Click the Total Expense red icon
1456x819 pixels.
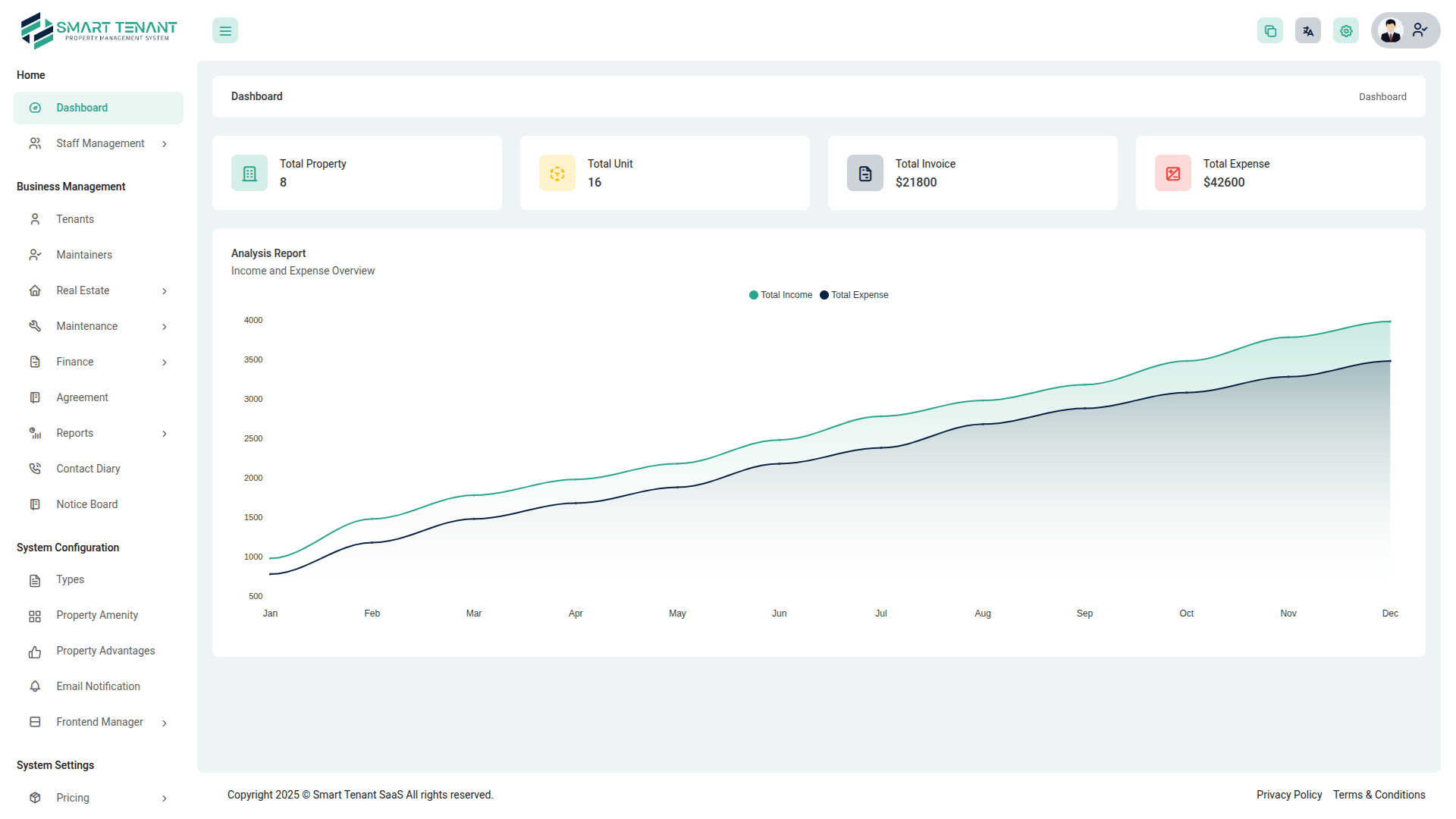(1173, 174)
